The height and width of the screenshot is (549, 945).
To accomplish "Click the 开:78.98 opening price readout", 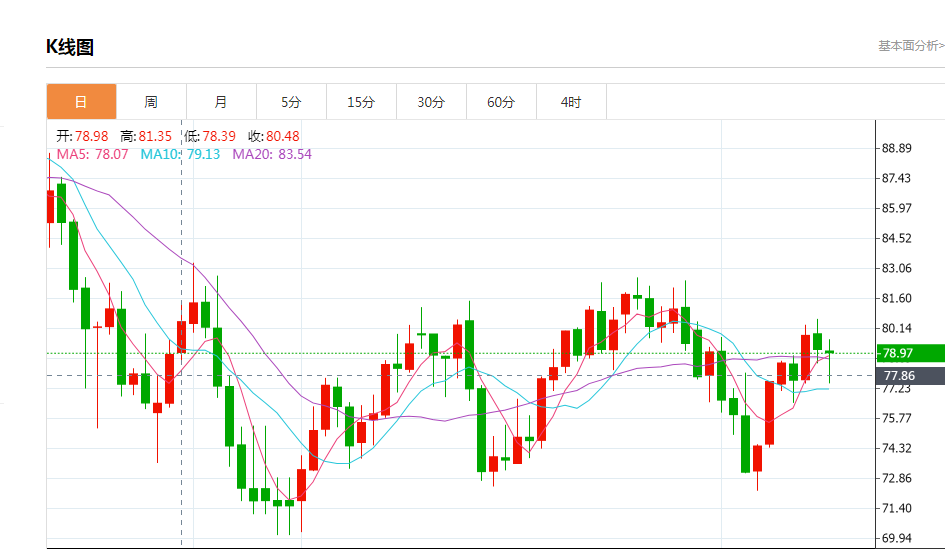I will pyautogui.click(x=82, y=136).
